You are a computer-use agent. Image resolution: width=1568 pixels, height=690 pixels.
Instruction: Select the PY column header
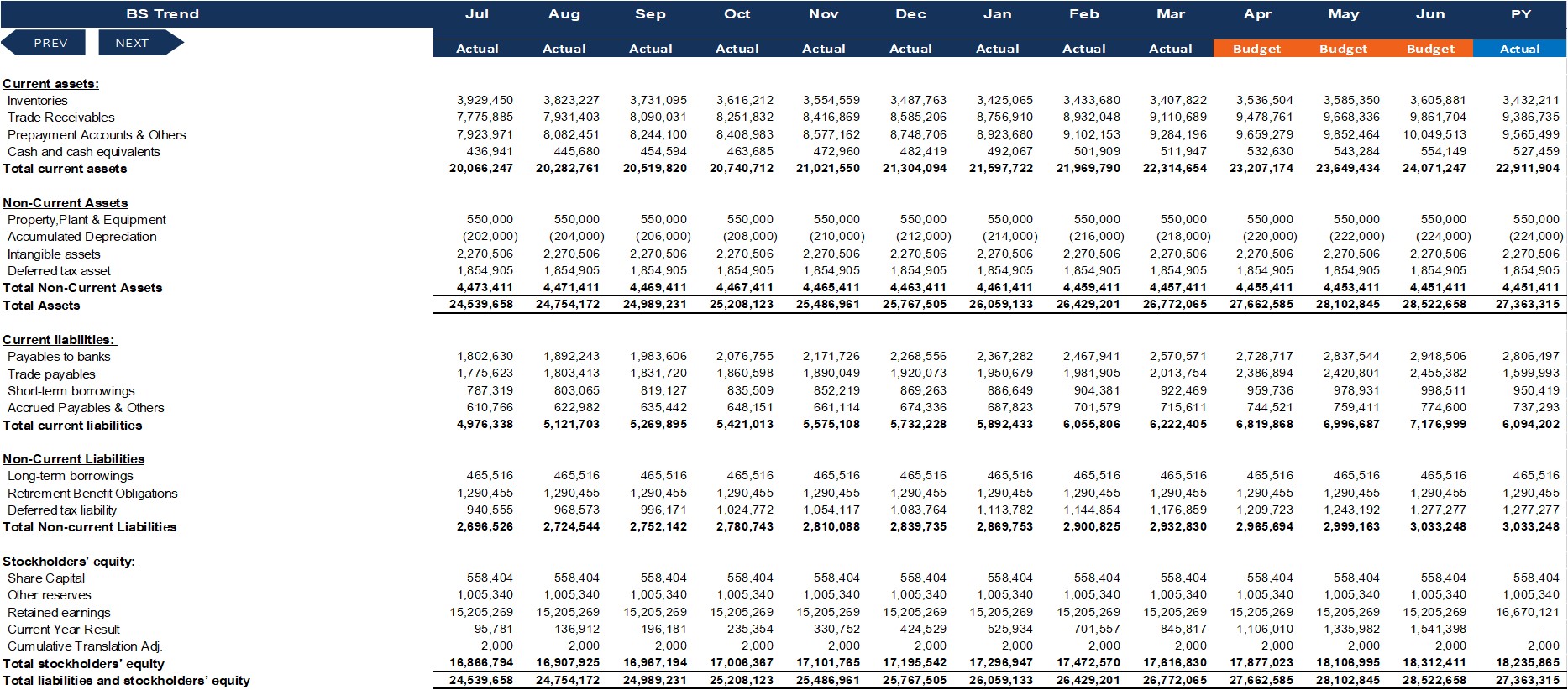coord(1521,14)
